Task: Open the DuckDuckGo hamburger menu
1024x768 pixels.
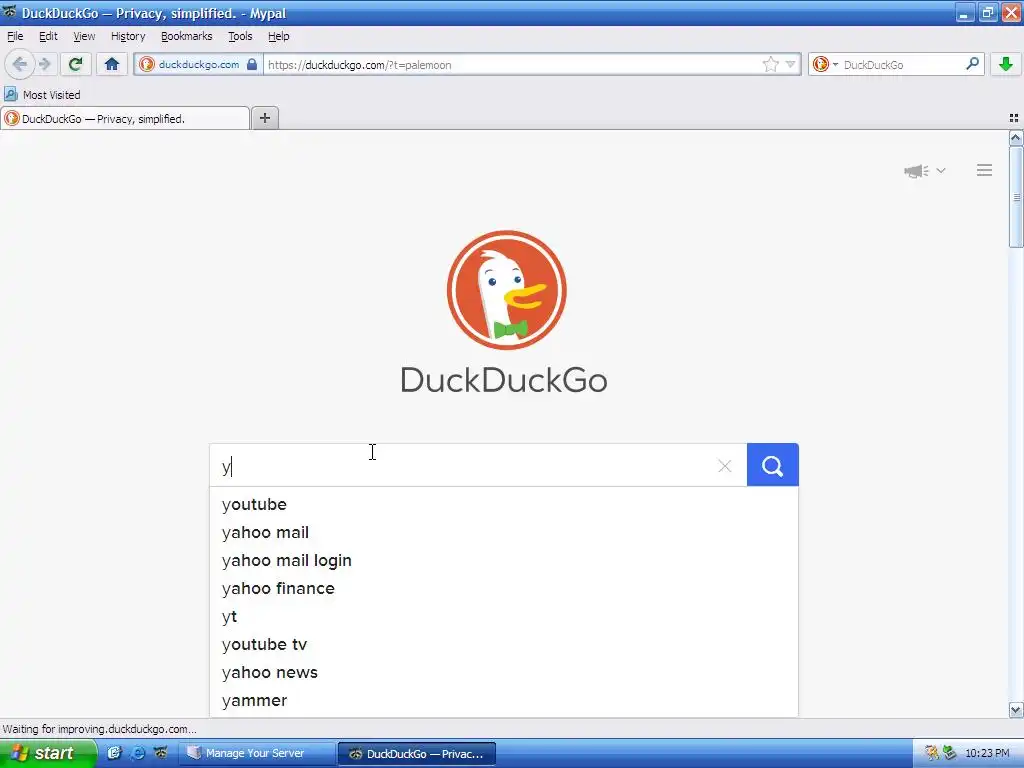Action: pos(984,170)
